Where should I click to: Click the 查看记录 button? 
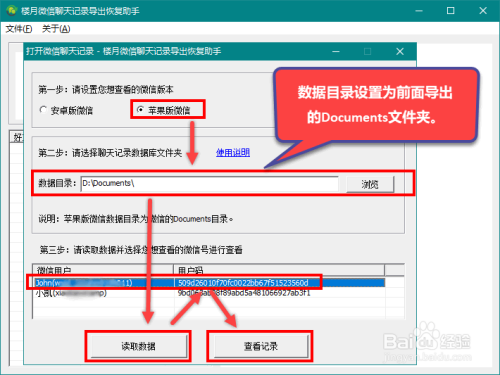tap(260, 346)
